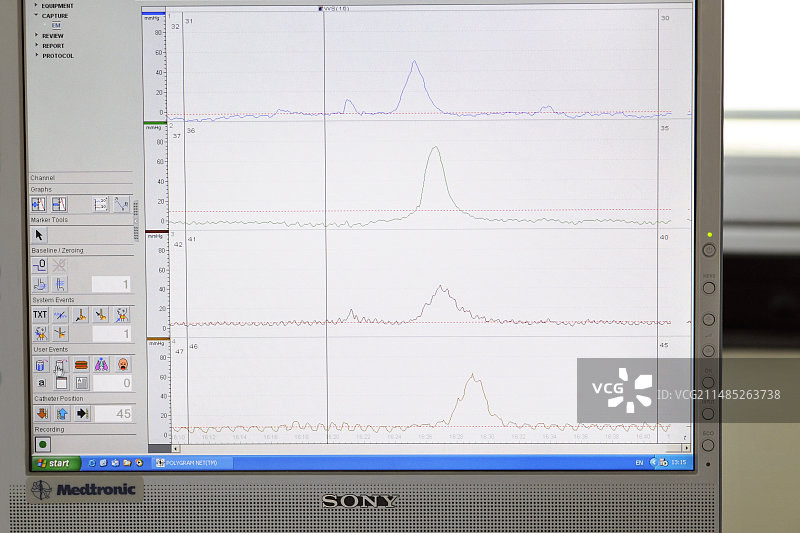
Task: Open the Windows start menu
Action: coord(56,463)
